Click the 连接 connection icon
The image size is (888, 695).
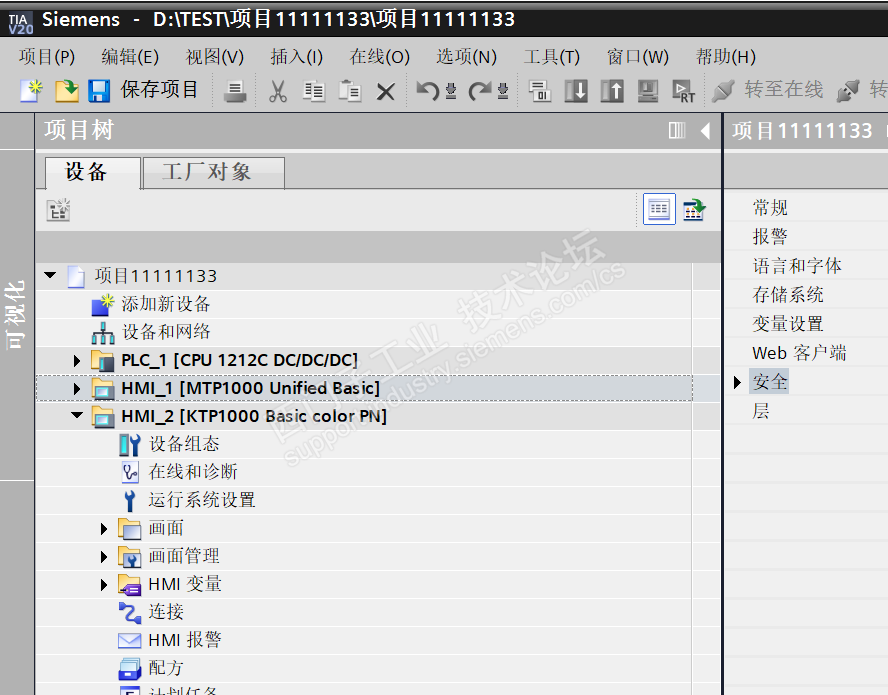130,612
